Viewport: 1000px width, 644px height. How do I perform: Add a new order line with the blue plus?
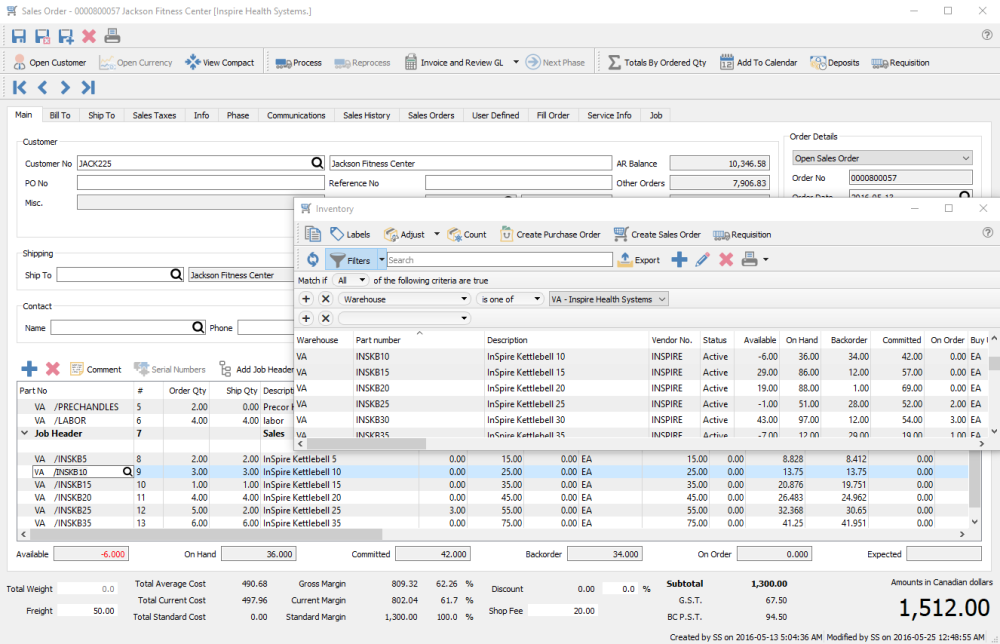[29, 369]
